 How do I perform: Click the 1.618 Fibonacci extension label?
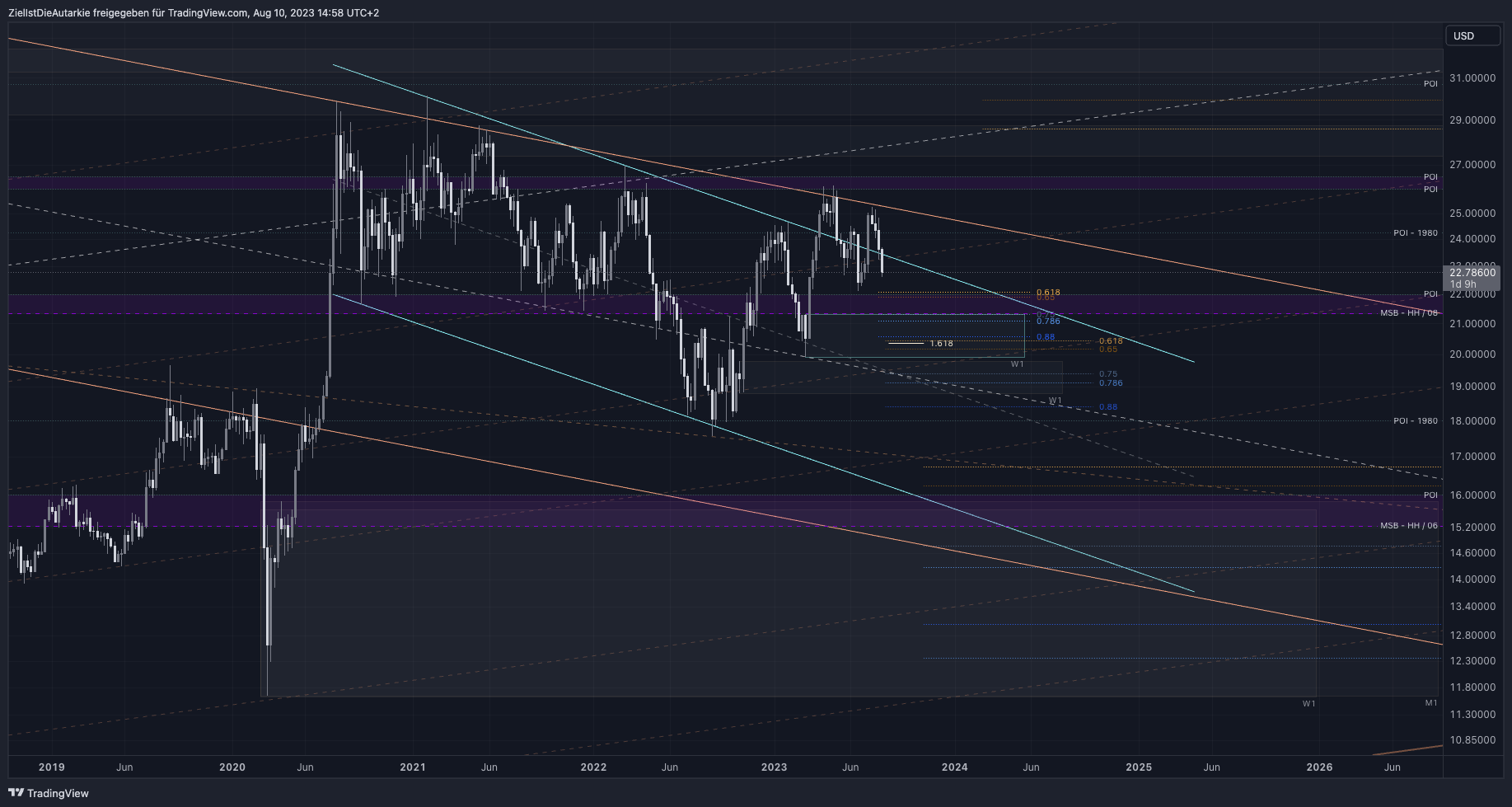click(x=941, y=344)
